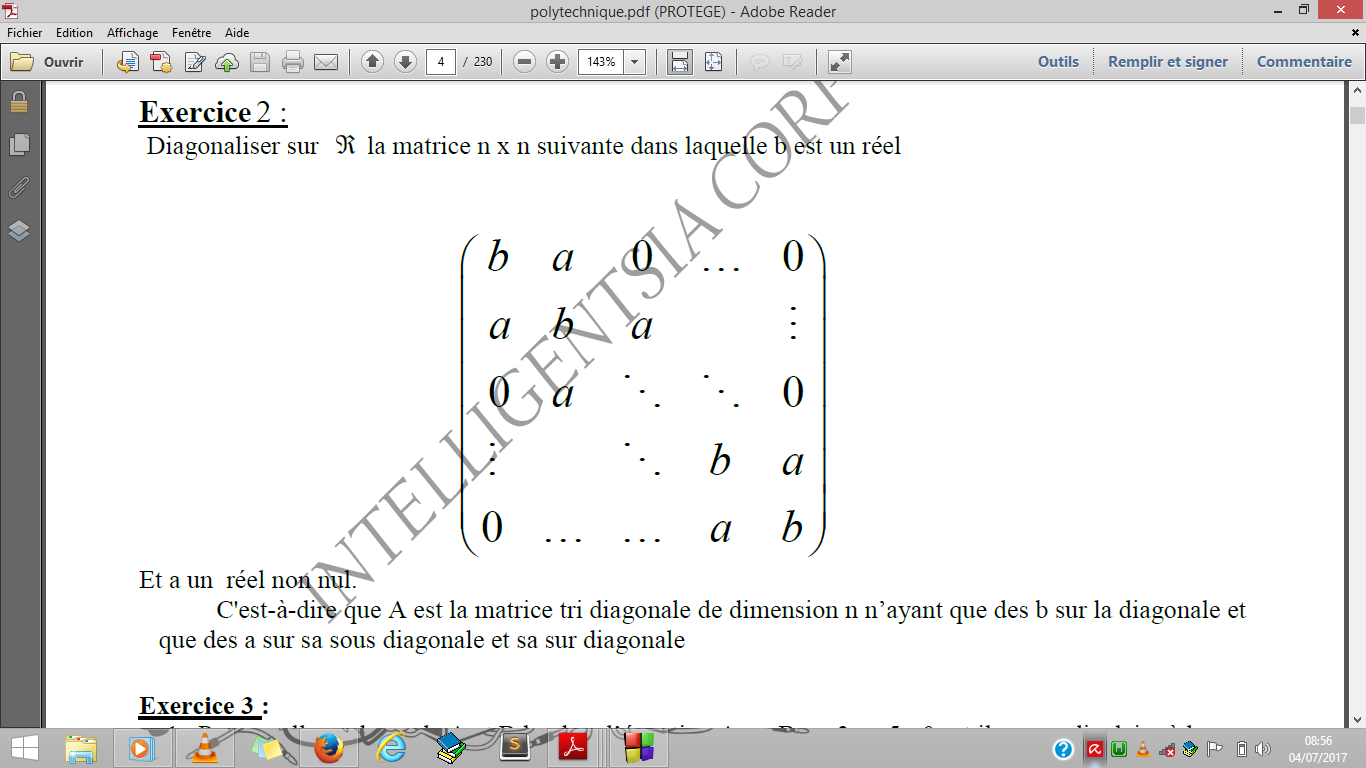
Task: Zoom out with the minus icon
Action: click(523, 61)
